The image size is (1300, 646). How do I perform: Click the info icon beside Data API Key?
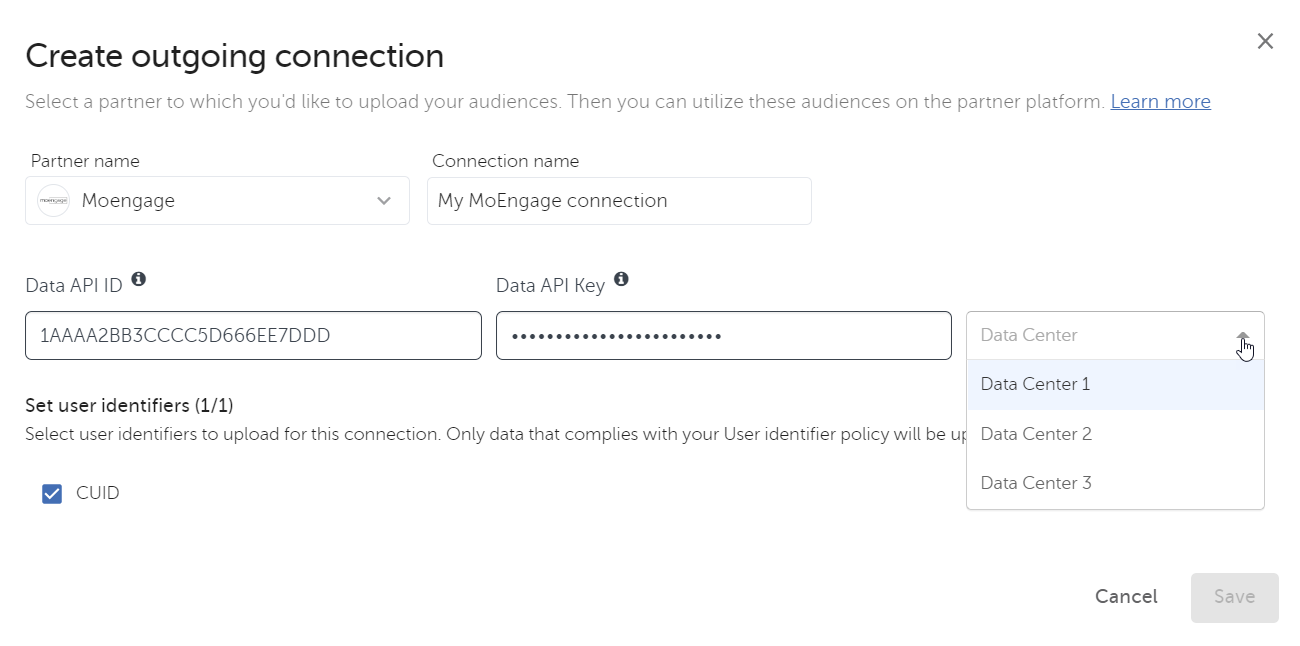point(621,279)
